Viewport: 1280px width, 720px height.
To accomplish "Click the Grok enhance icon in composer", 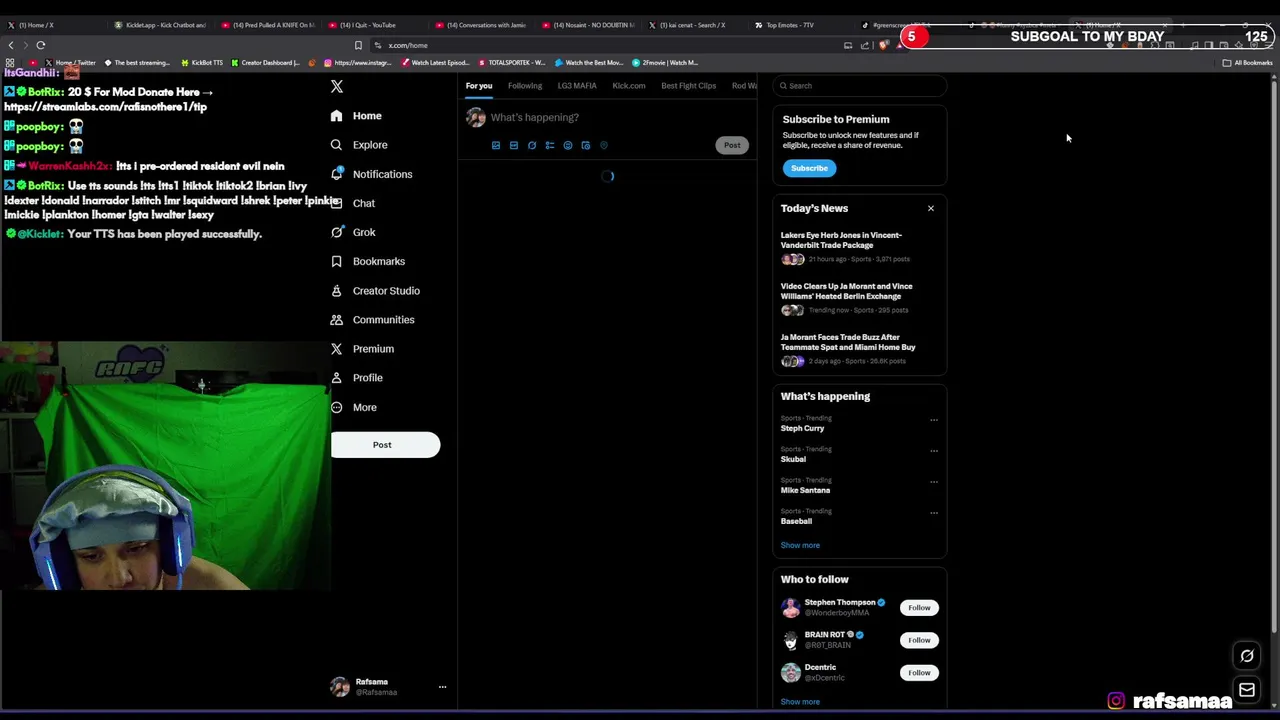I will coord(532,145).
